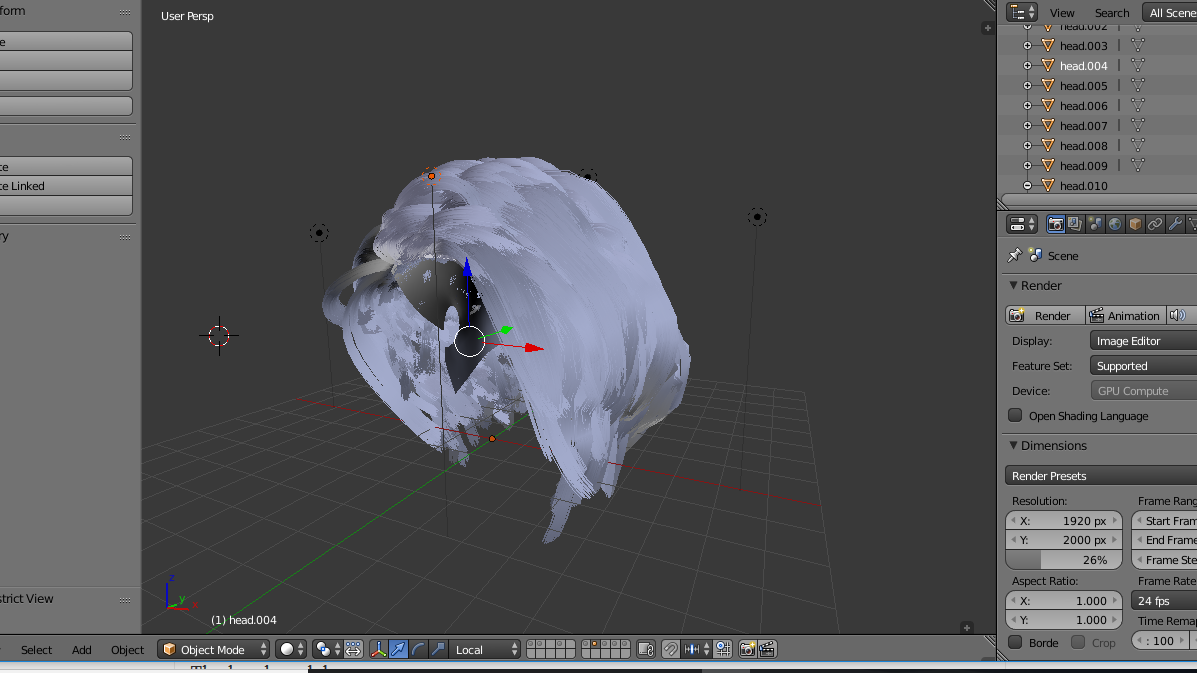Enable the Border render checkbox
The width and height of the screenshot is (1197, 673).
click(x=1015, y=642)
